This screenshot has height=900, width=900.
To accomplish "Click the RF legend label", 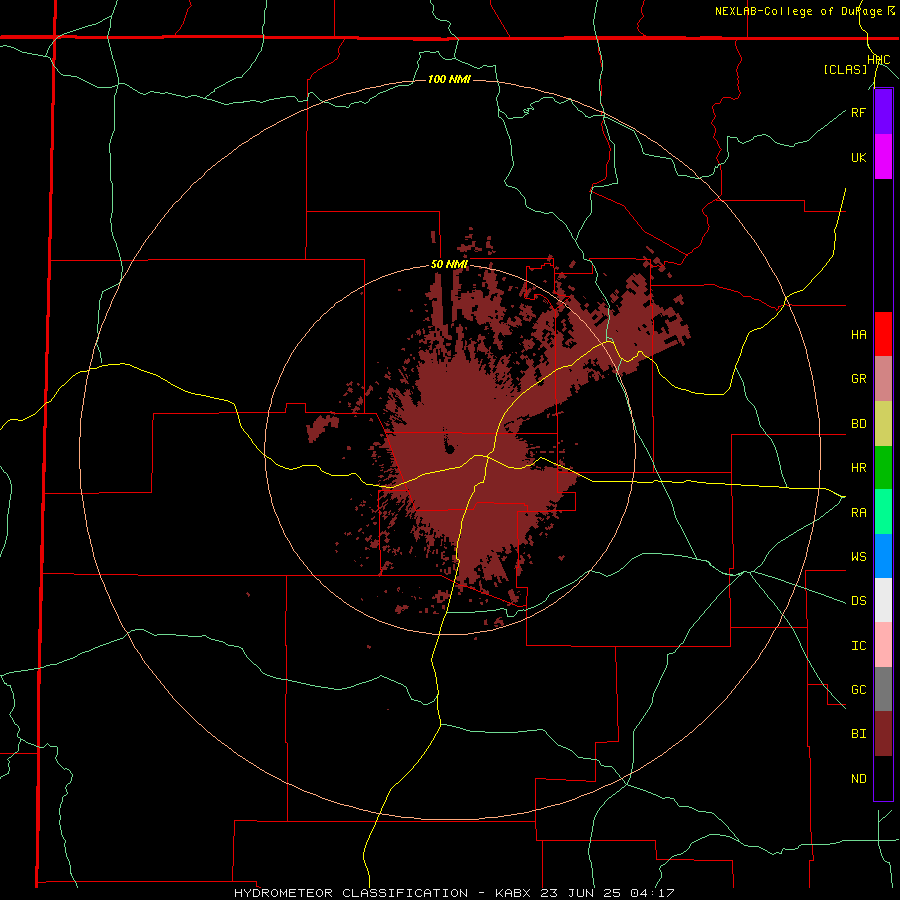I will (858, 112).
